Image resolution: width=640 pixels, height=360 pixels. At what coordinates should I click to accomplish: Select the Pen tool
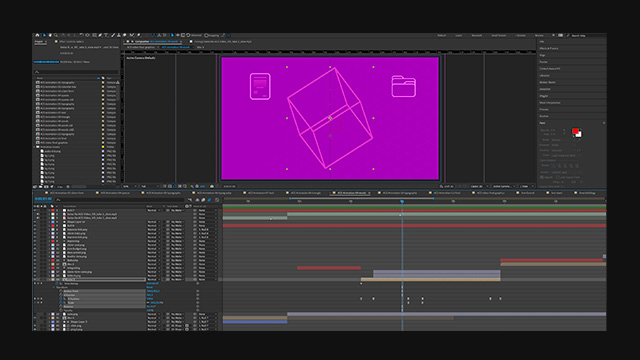click(x=100, y=36)
